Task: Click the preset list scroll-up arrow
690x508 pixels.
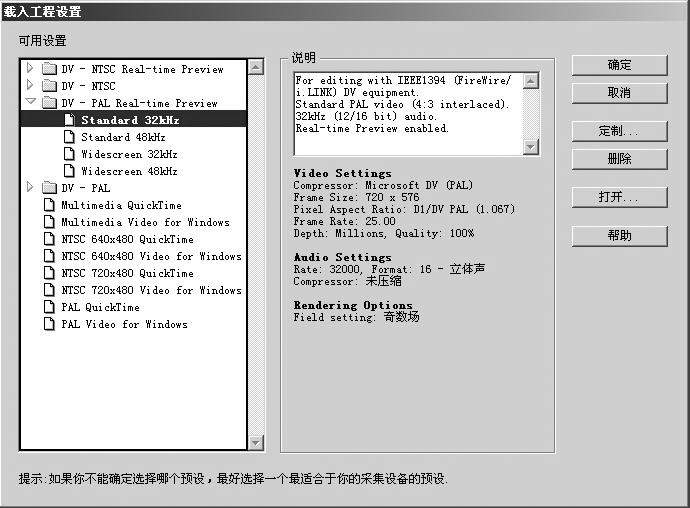Action: click(256, 67)
